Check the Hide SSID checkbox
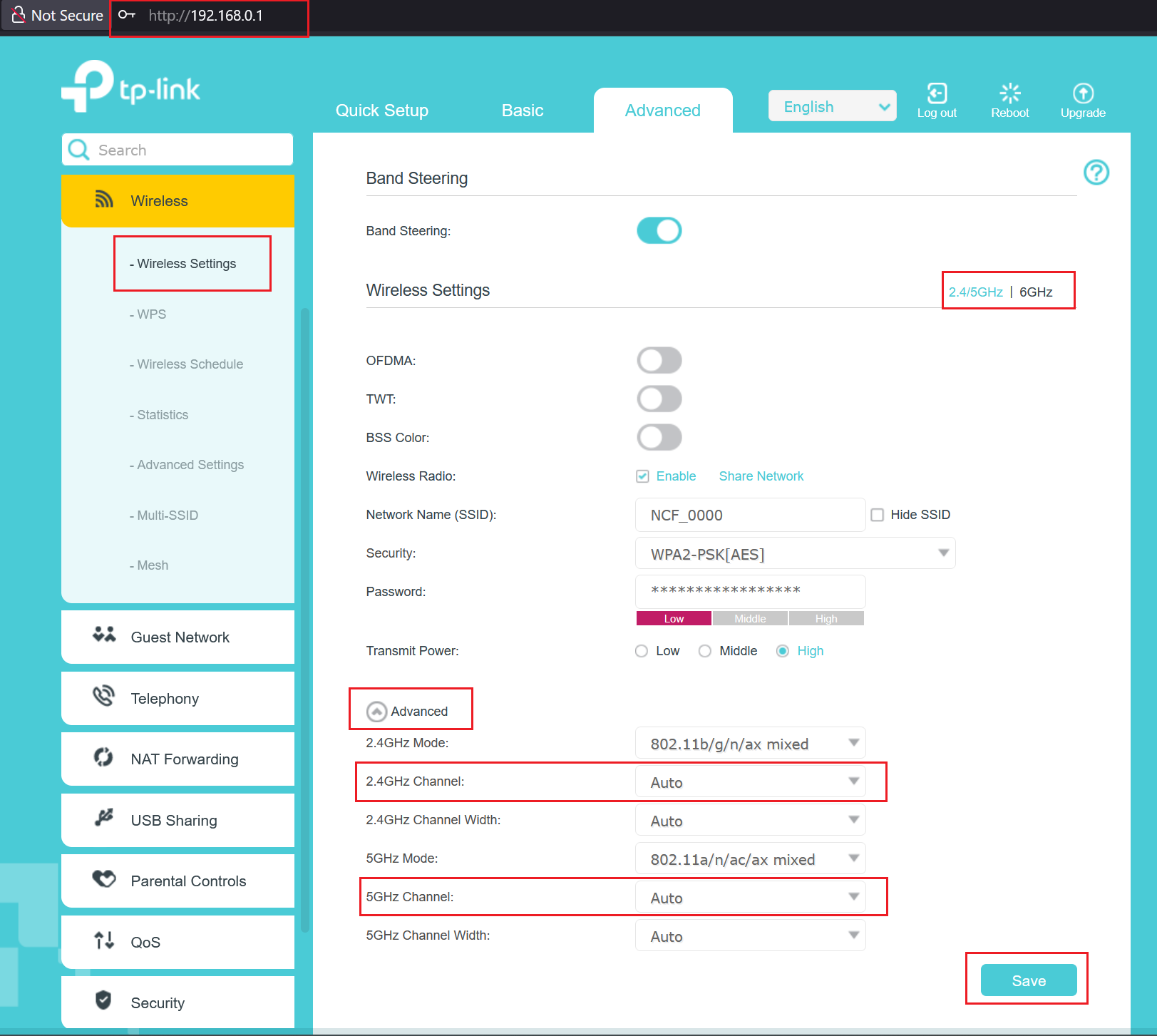 pos(878,515)
